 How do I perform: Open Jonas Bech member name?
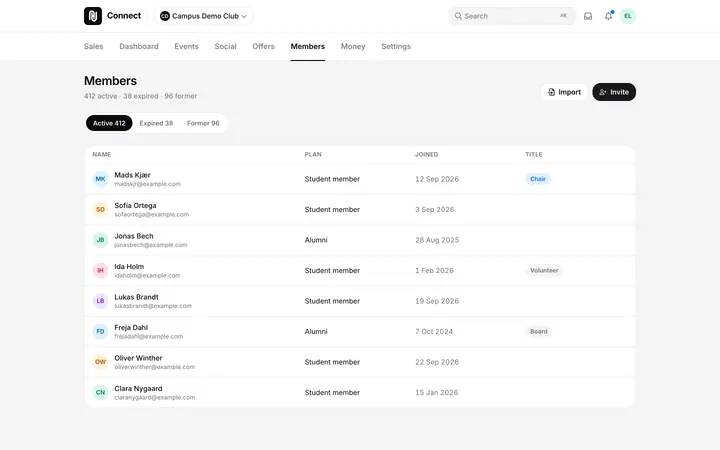pyautogui.click(x=134, y=236)
